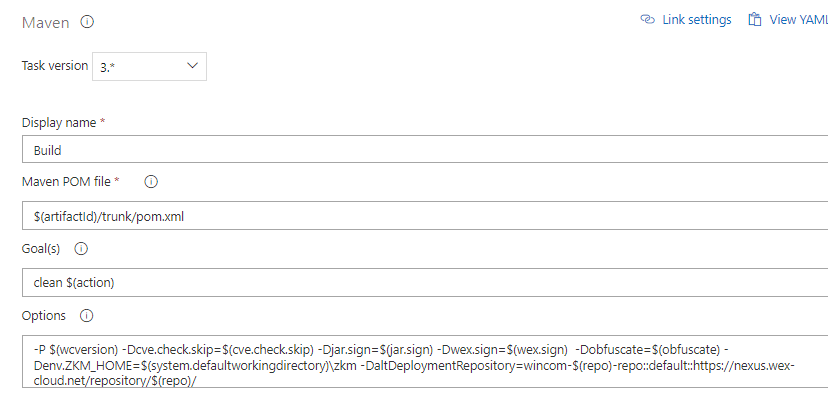Image resolution: width=828 pixels, height=400 pixels.
Task: Click the Options label text
Action: pos(44,316)
